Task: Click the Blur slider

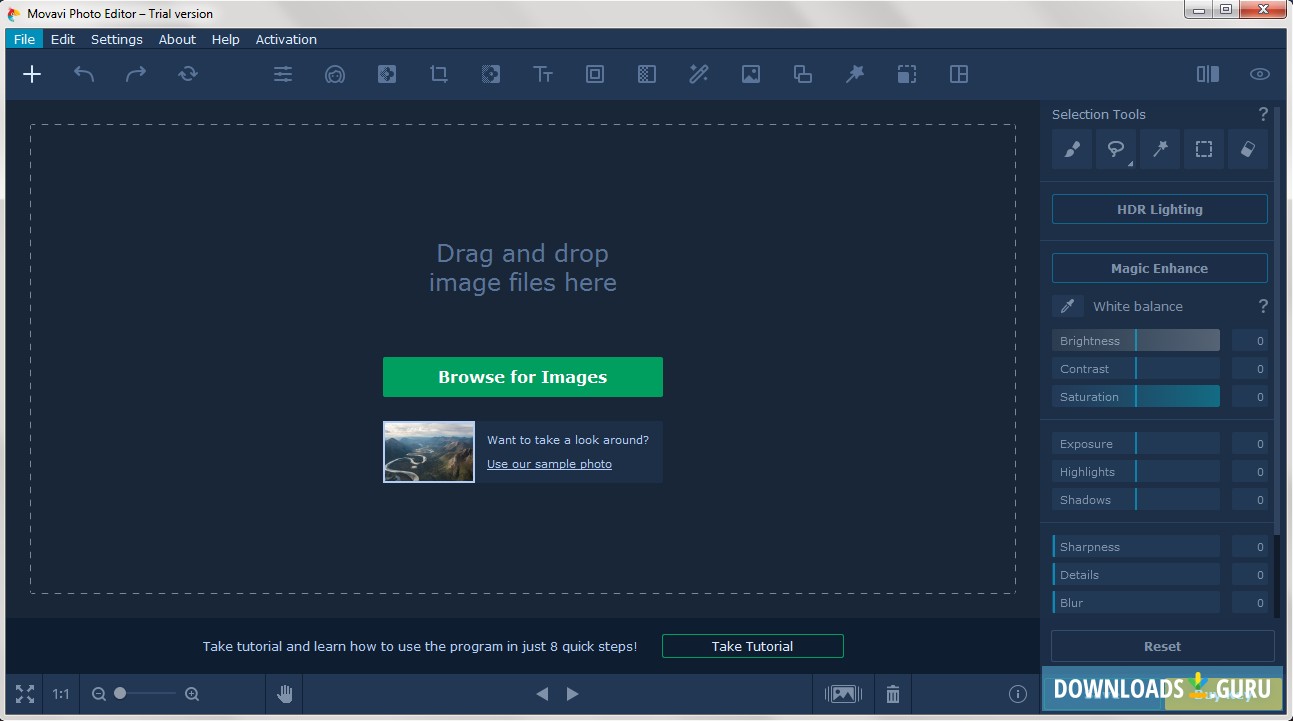Action: pos(1136,603)
